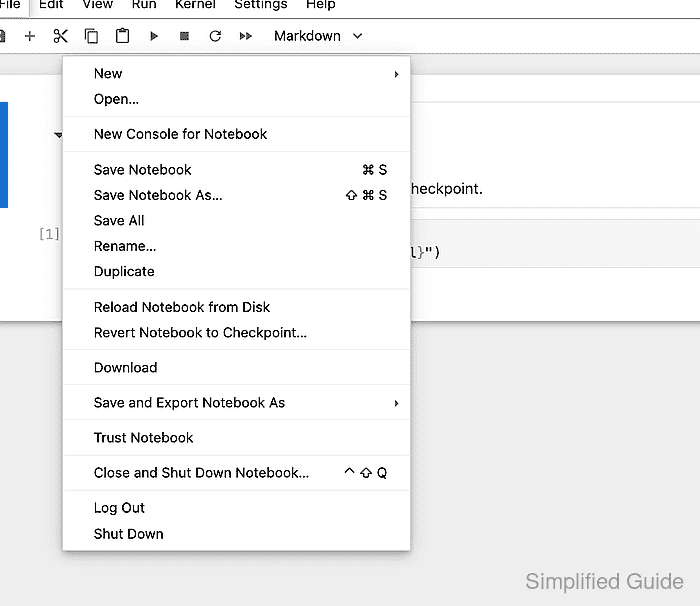This screenshot has width=700, height=606.
Task: Select New Console for Notebook
Action: pos(236,134)
